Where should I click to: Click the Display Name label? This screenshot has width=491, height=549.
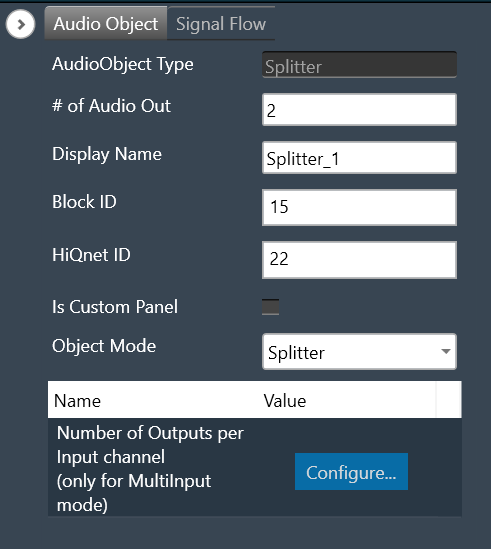(x=107, y=154)
